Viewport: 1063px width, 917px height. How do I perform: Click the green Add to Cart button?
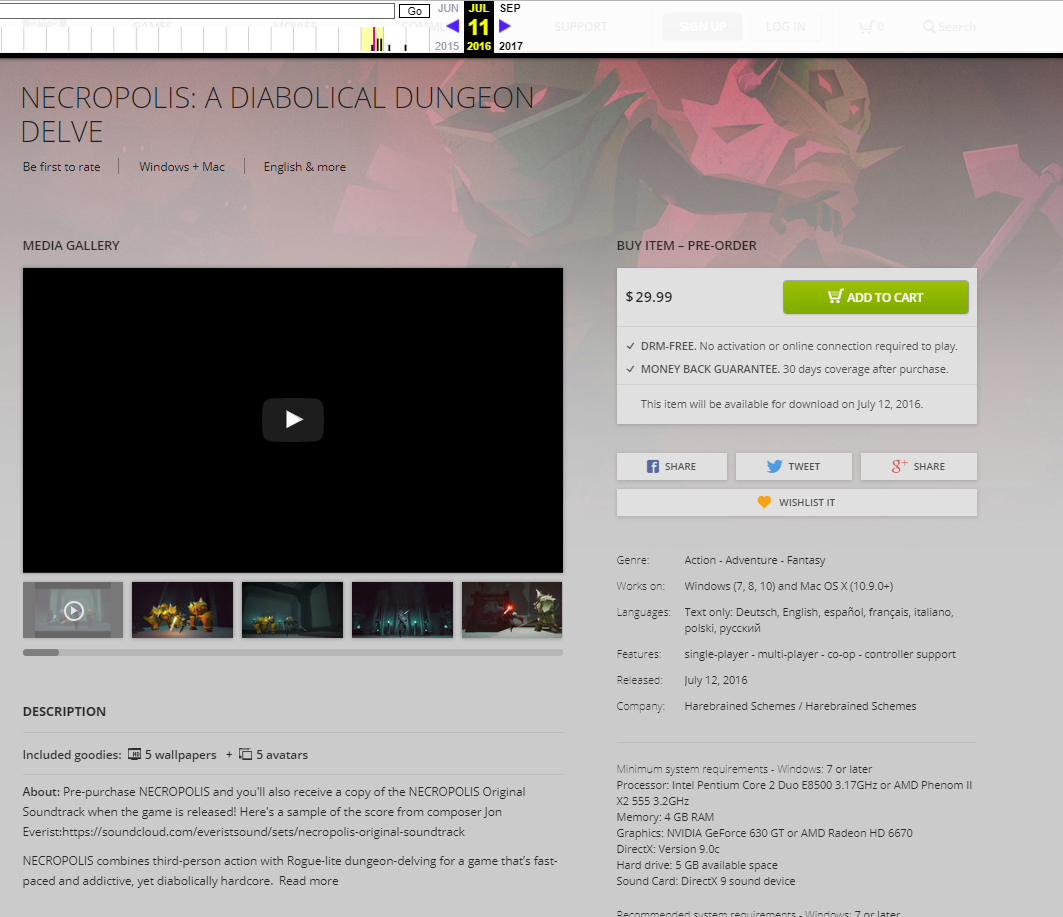[x=875, y=297]
